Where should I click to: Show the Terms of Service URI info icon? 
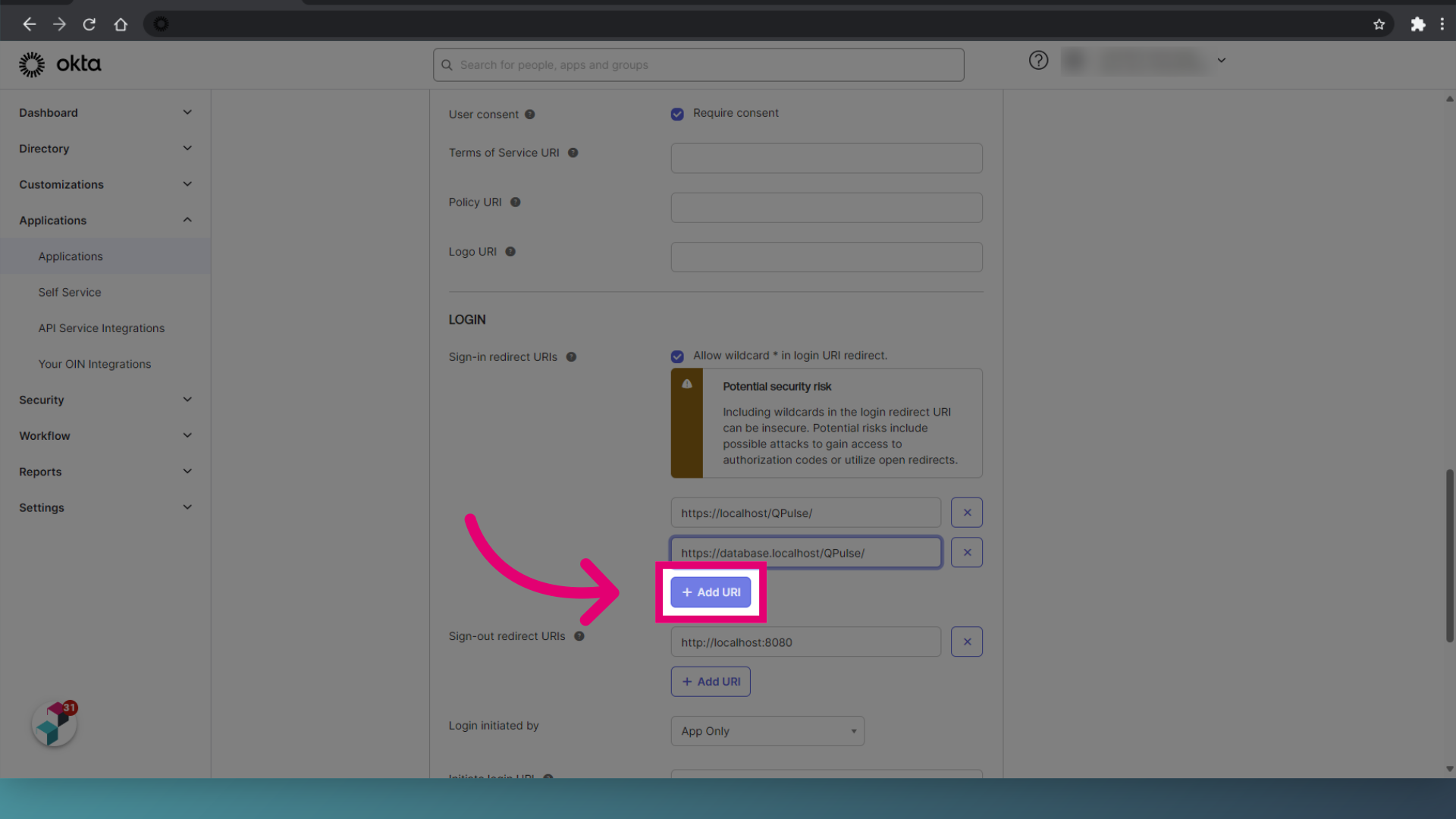click(573, 152)
